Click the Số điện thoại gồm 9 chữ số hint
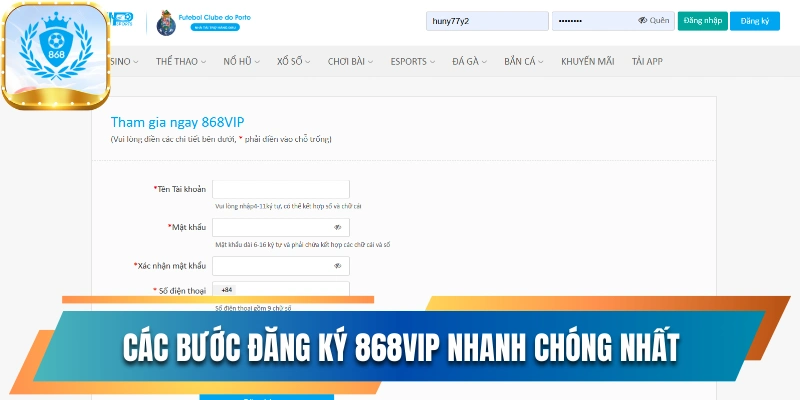Screen dimensions: 800x400 [253, 308]
